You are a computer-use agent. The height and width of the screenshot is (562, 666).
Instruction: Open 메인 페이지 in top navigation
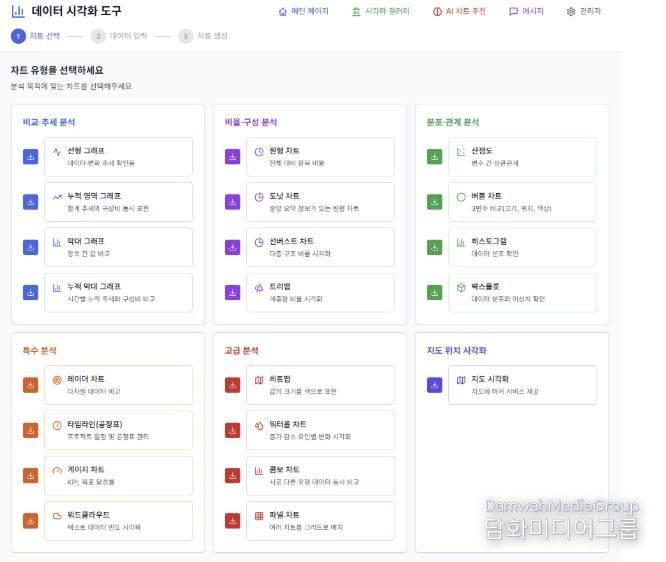click(303, 12)
